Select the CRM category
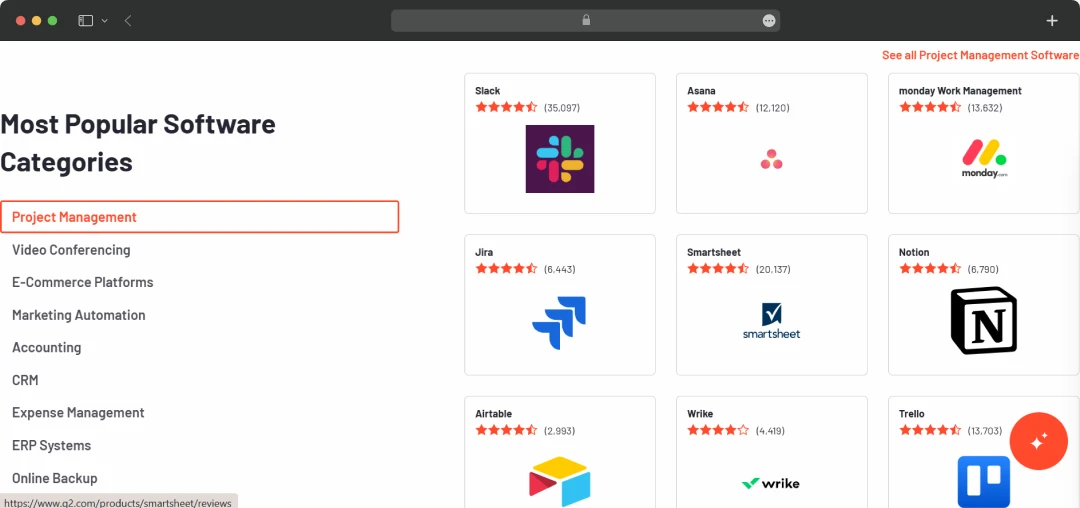 (x=25, y=380)
